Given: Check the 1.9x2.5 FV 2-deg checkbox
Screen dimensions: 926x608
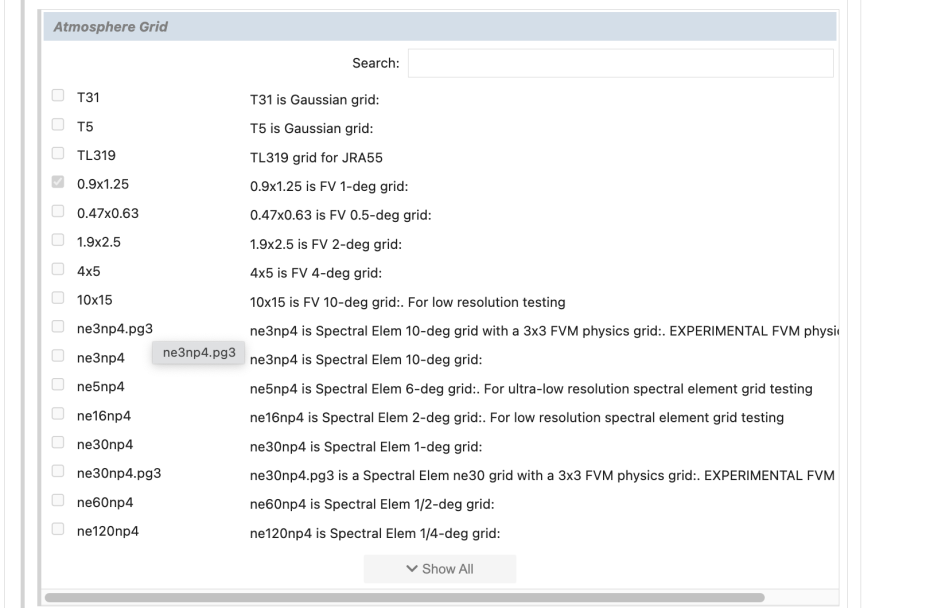Looking at the screenshot, I should click(58, 240).
